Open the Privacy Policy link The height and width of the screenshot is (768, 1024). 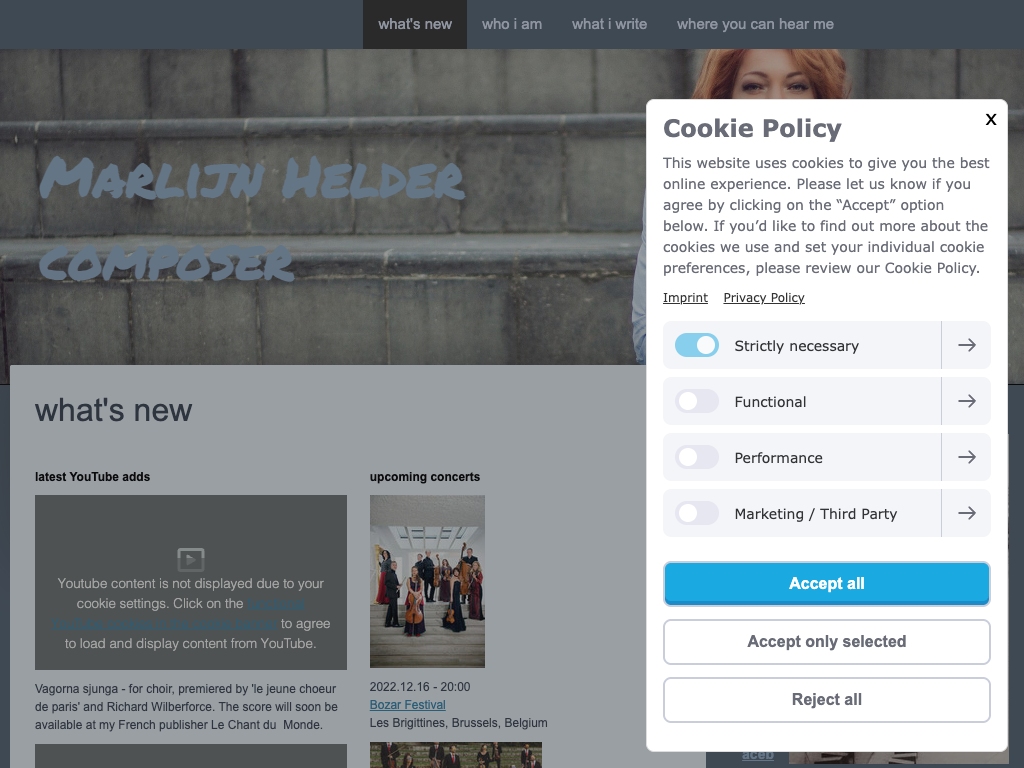click(x=764, y=298)
